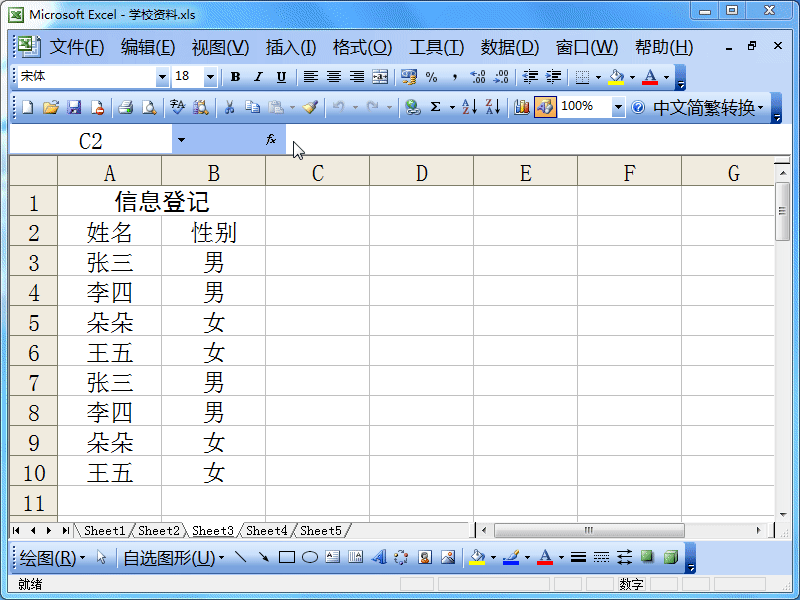Align text right

pos(357,77)
